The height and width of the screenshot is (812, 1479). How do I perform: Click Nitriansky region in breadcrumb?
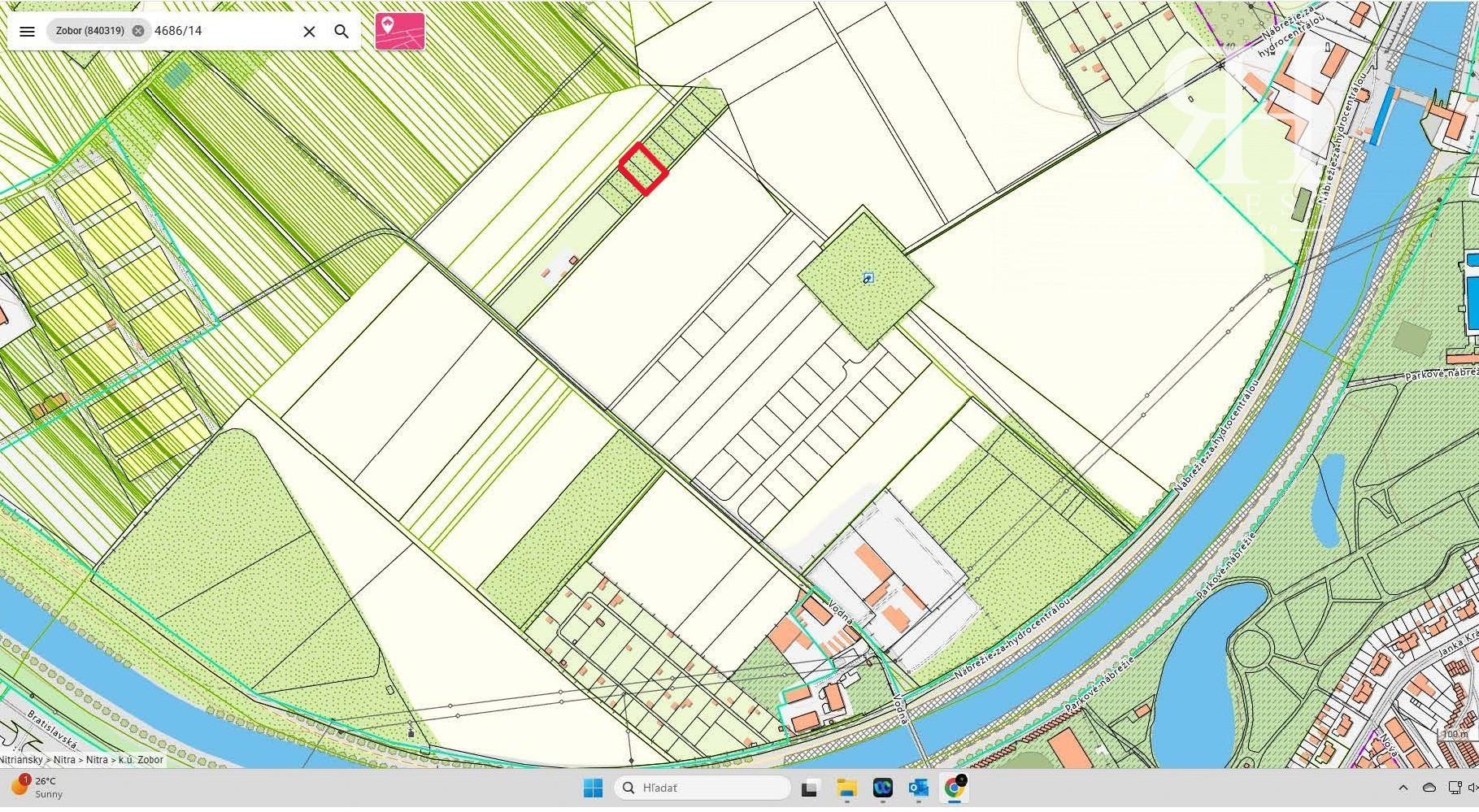coord(21,760)
